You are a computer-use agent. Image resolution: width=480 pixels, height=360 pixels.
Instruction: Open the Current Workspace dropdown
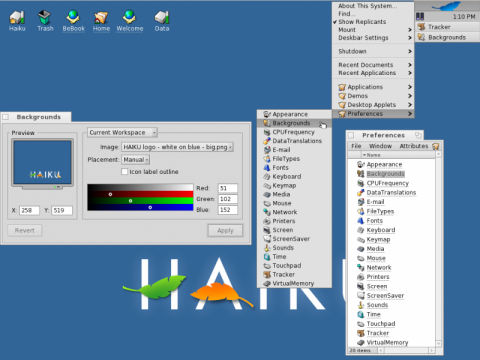pyautogui.click(x=122, y=132)
